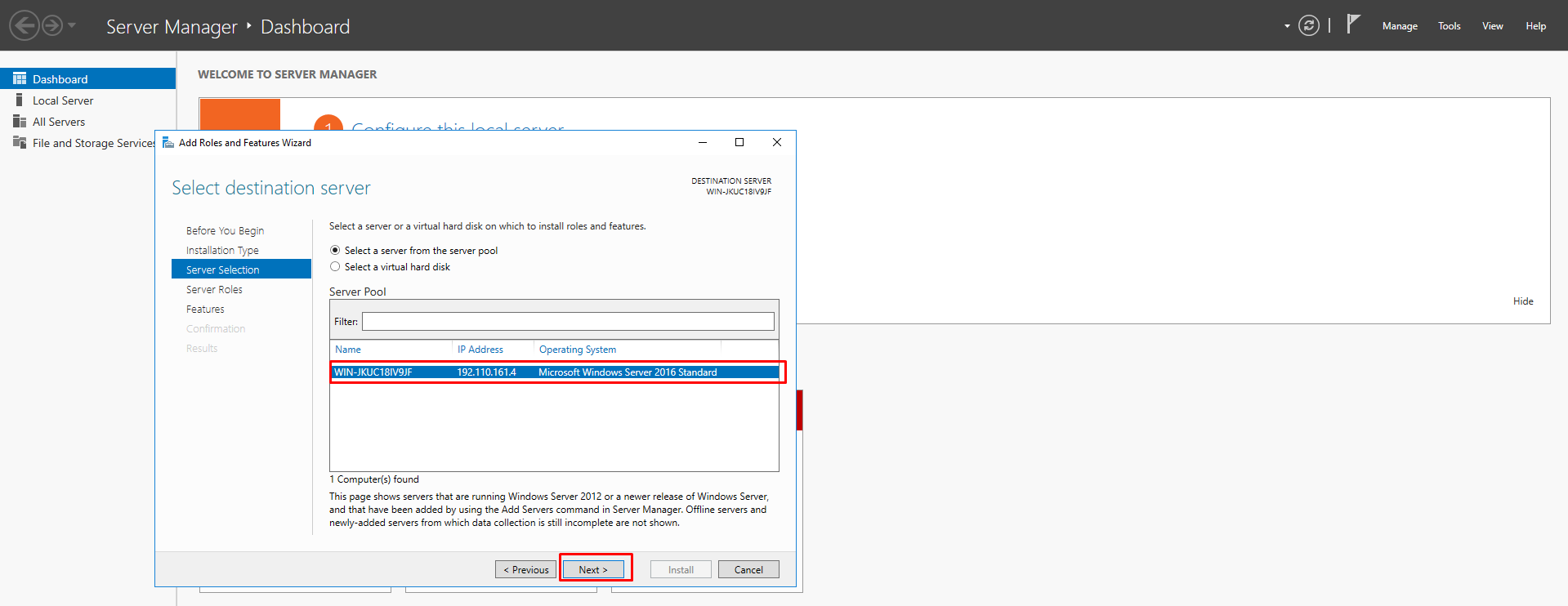
Task: Click the Refresh icon in Server Manager header
Action: point(1309,26)
